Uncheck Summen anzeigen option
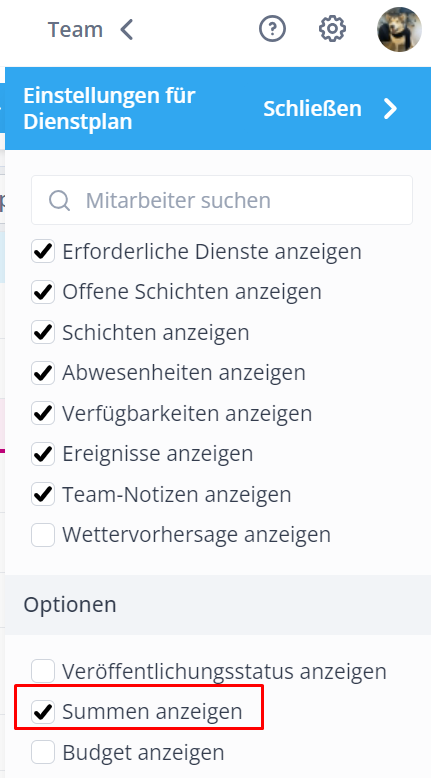 tap(43, 712)
